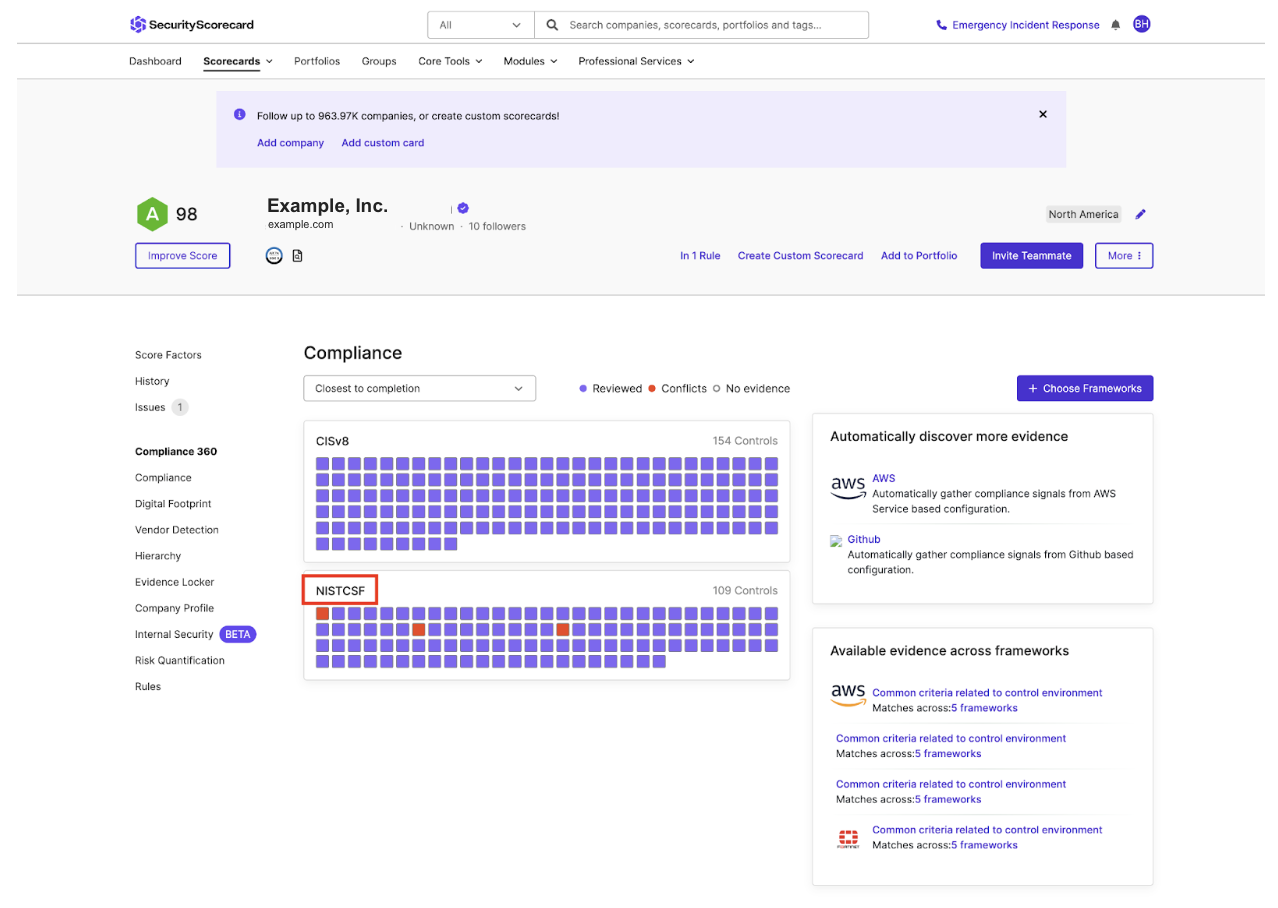Screen dimensions: 1278x908
Task: Click the document icon under example.com
Action: (297, 256)
